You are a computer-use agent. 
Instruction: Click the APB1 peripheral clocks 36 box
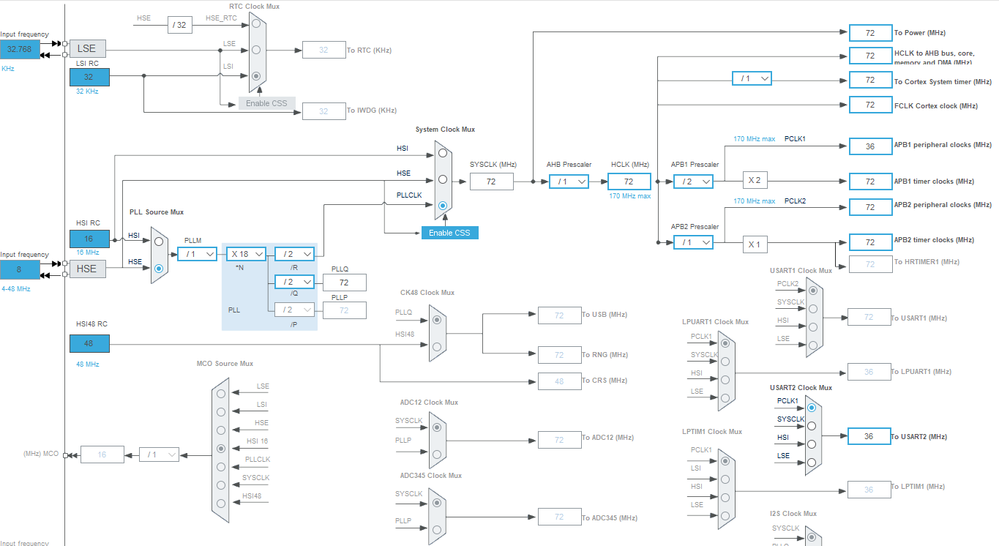tap(870, 147)
